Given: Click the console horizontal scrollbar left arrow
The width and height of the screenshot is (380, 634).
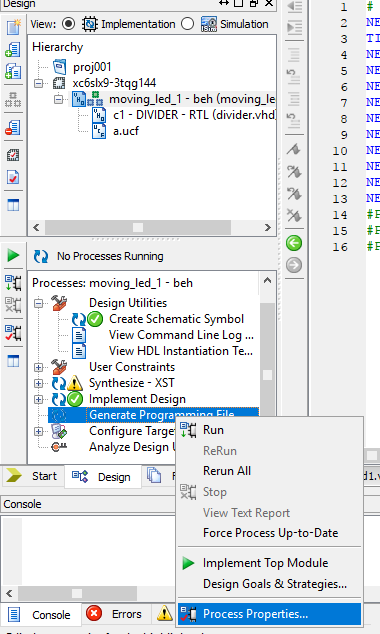Looking at the screenshot, I should tap(9, 593).
